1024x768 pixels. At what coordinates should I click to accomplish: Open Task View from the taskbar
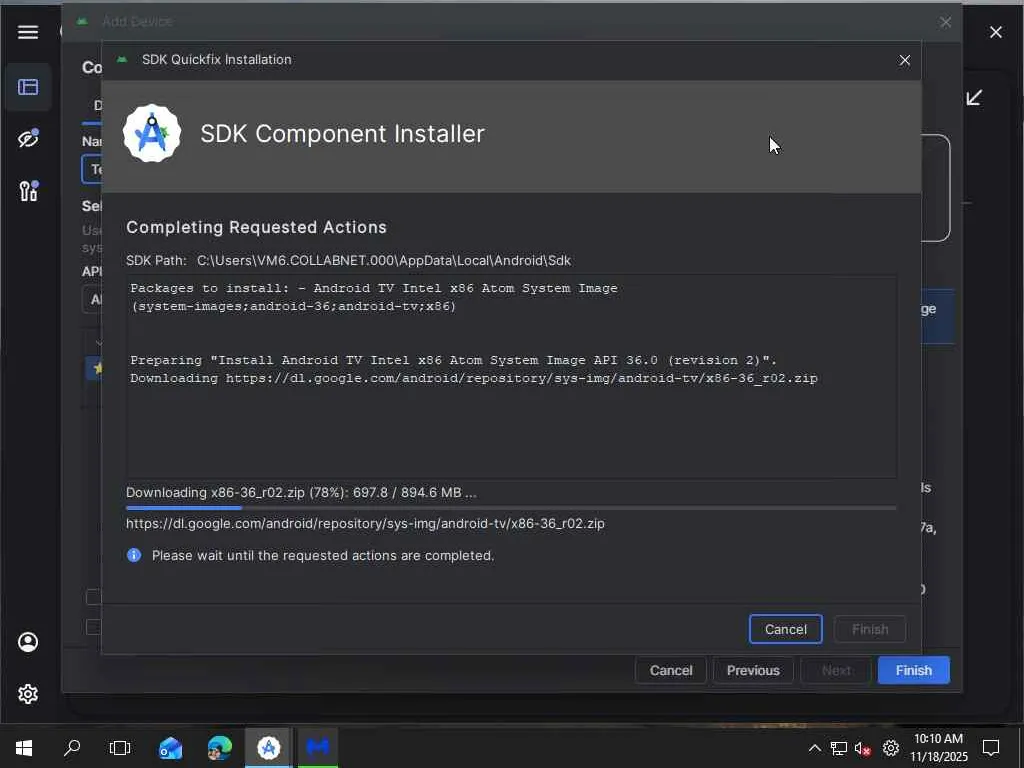pyautogui.click(x=120, y=748)
